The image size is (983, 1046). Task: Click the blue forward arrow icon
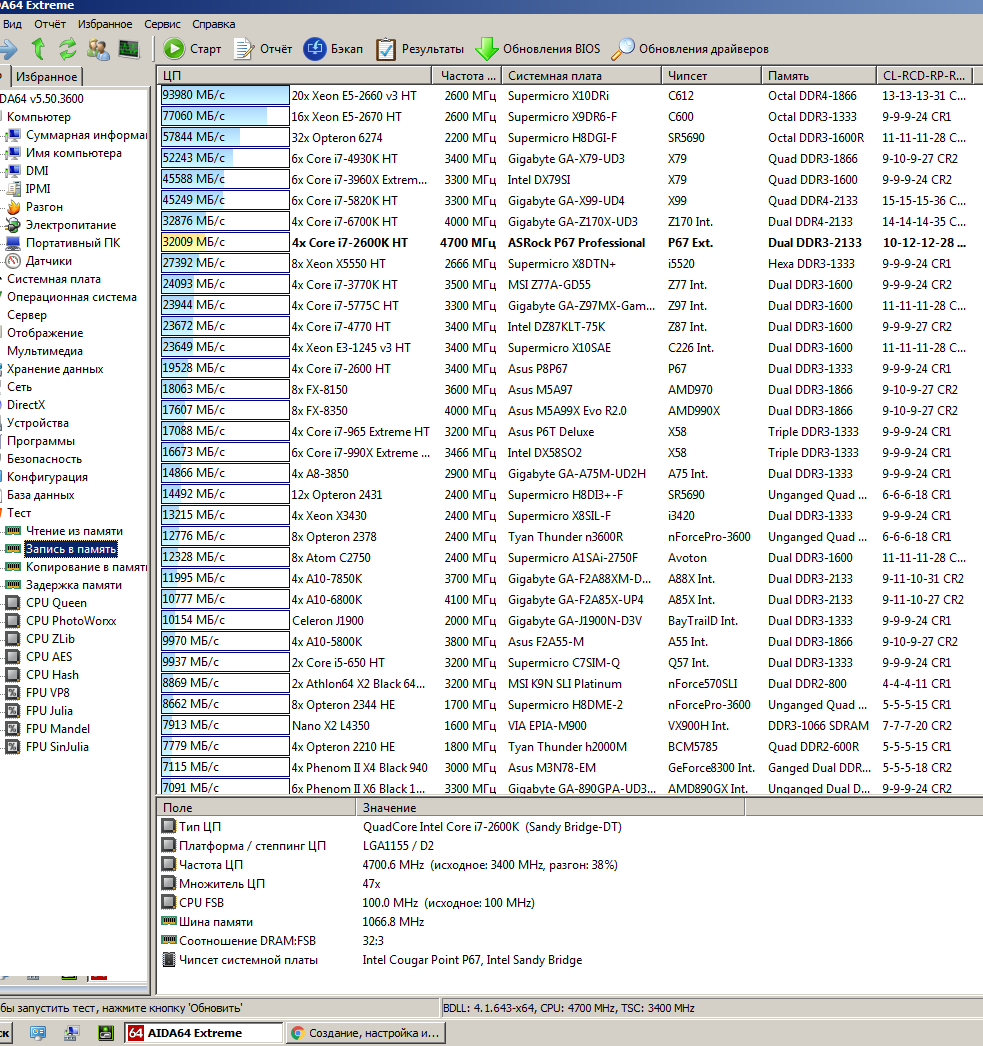9,49
